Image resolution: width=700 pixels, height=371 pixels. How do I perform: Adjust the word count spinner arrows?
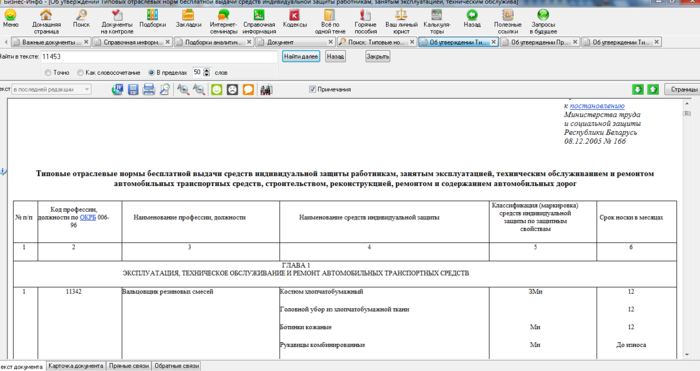click(x=206, y=72)
